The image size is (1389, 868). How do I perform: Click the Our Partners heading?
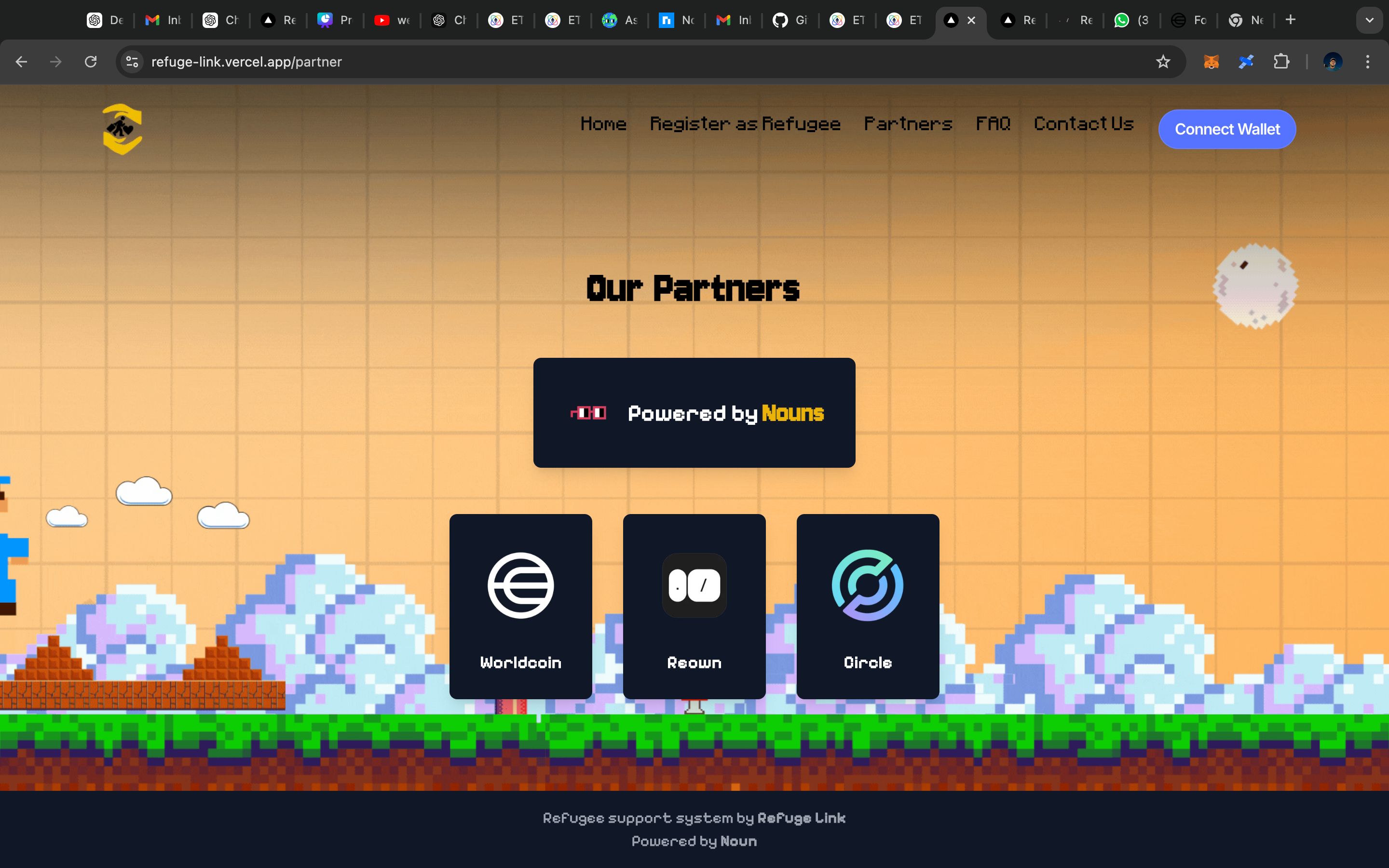click(694, 289)
